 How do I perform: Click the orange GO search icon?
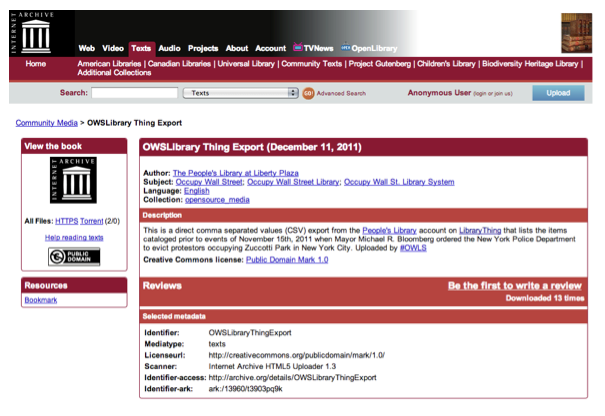(x=308, y=93)
